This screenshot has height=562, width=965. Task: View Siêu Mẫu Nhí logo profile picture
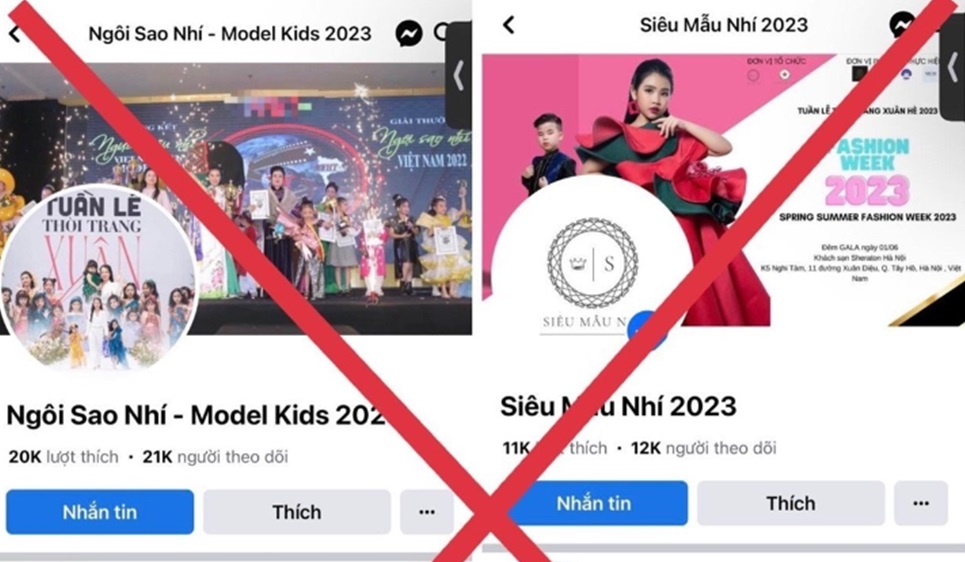point(592,271)
